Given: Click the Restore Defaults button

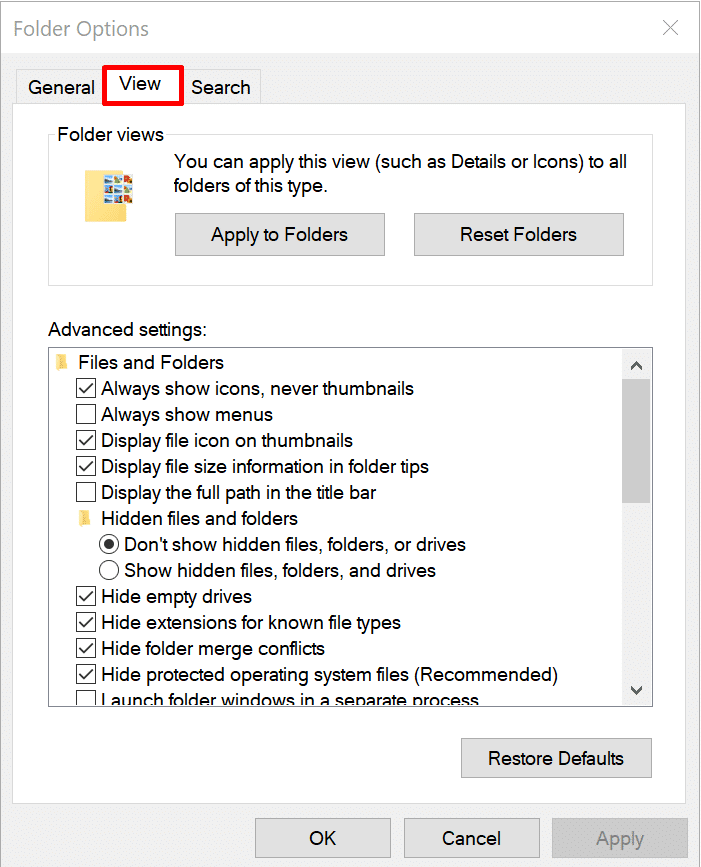Looking at the screenshot, I should click(x=556, y=758).
